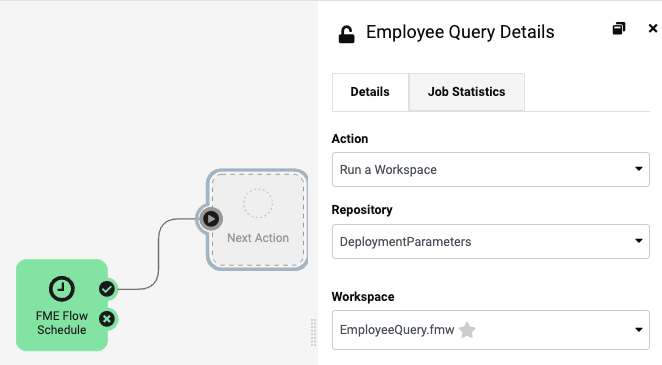Close the Employee Query Details panel
The width and height of the screenshot is (662, 365).
(653, 28)
